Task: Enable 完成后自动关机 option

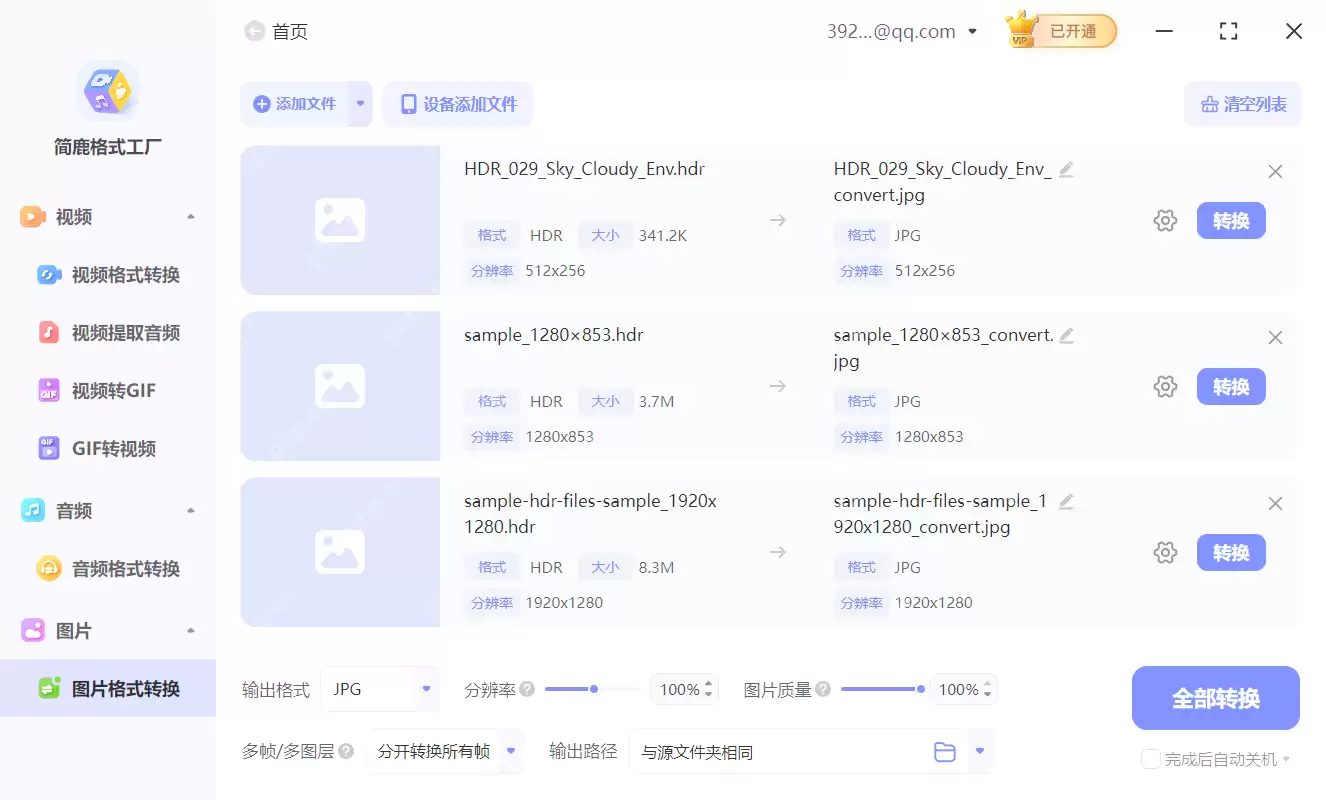Action: click(1151, 759)
